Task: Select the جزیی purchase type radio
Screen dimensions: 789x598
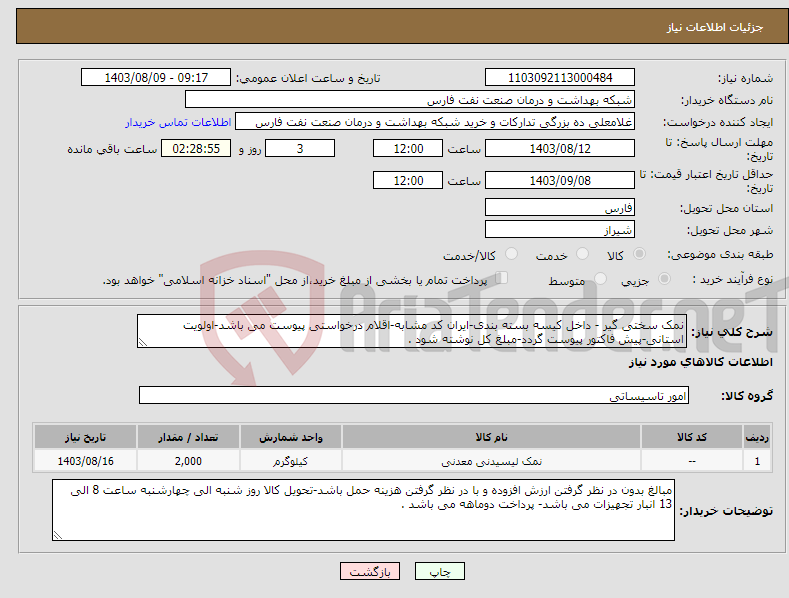Action: point(664,278)
